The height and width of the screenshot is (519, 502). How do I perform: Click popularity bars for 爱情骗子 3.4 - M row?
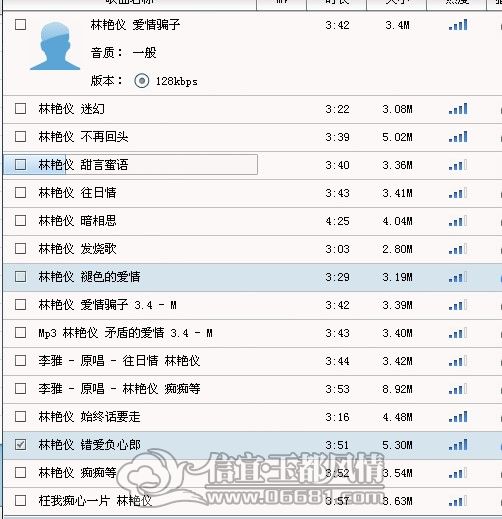(458, 305)
